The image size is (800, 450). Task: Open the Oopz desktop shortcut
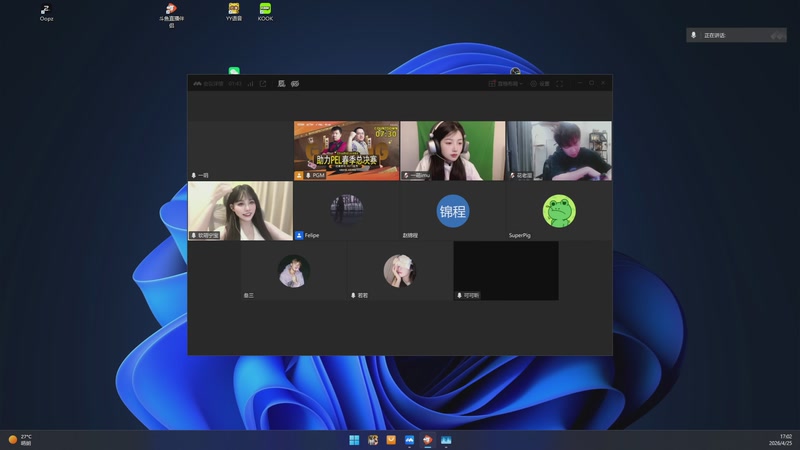[46, 13]
